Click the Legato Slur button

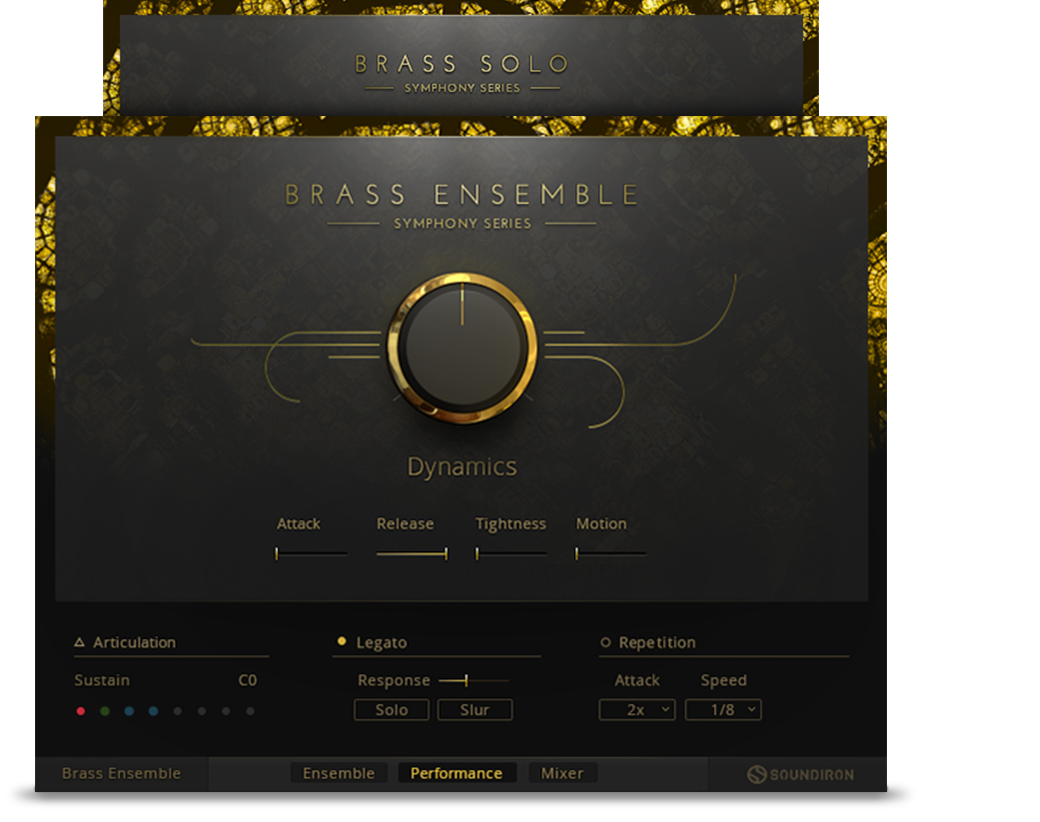[x=475, y=710]
